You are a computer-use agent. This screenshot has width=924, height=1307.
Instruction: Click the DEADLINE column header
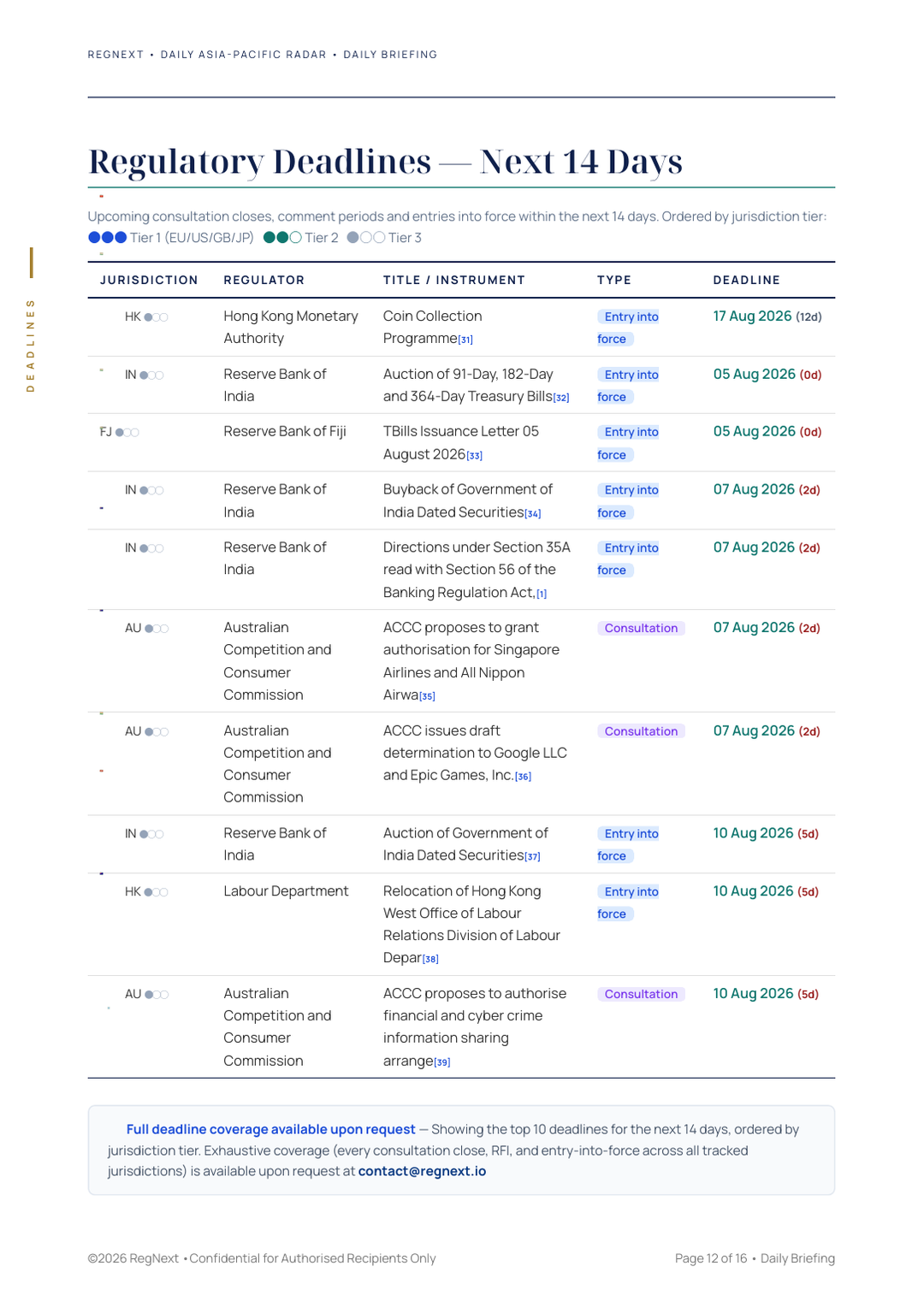coord(746,280)
